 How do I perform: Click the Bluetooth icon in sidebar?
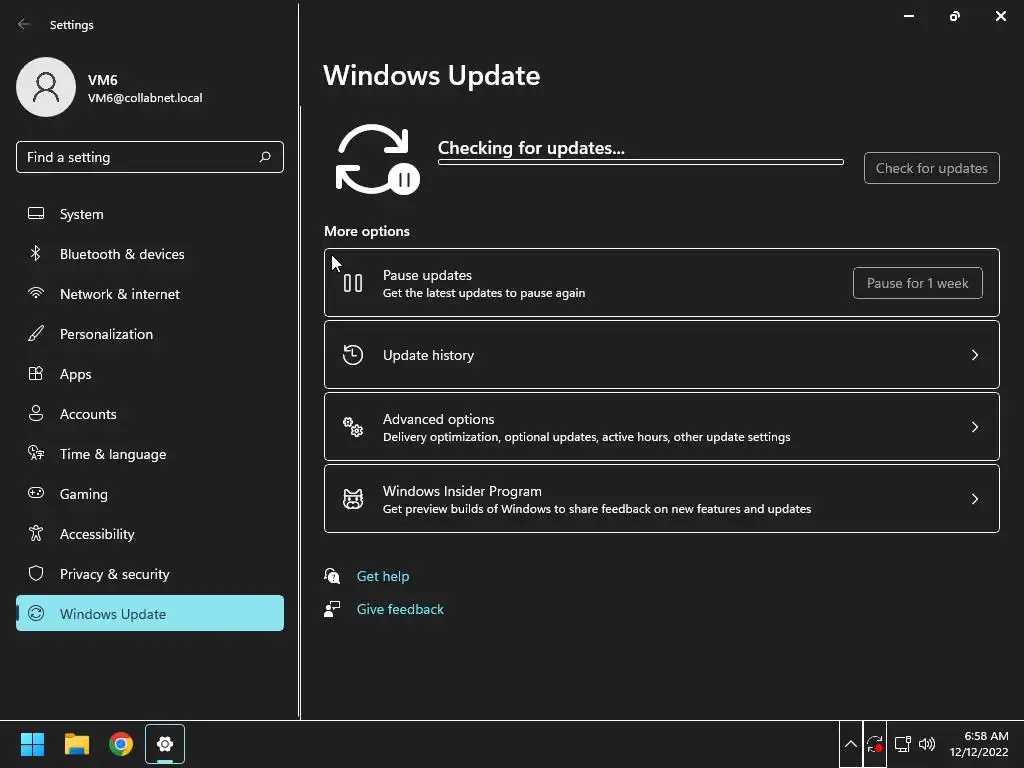click(36, 253)
